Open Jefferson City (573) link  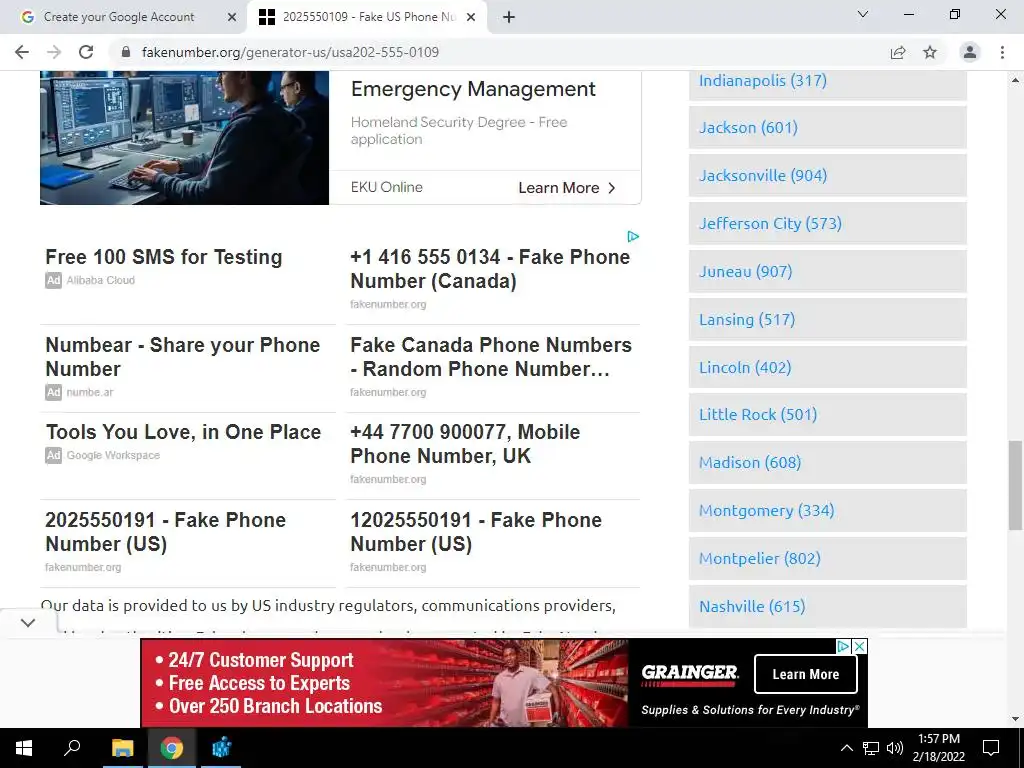[x=771, y=223]
